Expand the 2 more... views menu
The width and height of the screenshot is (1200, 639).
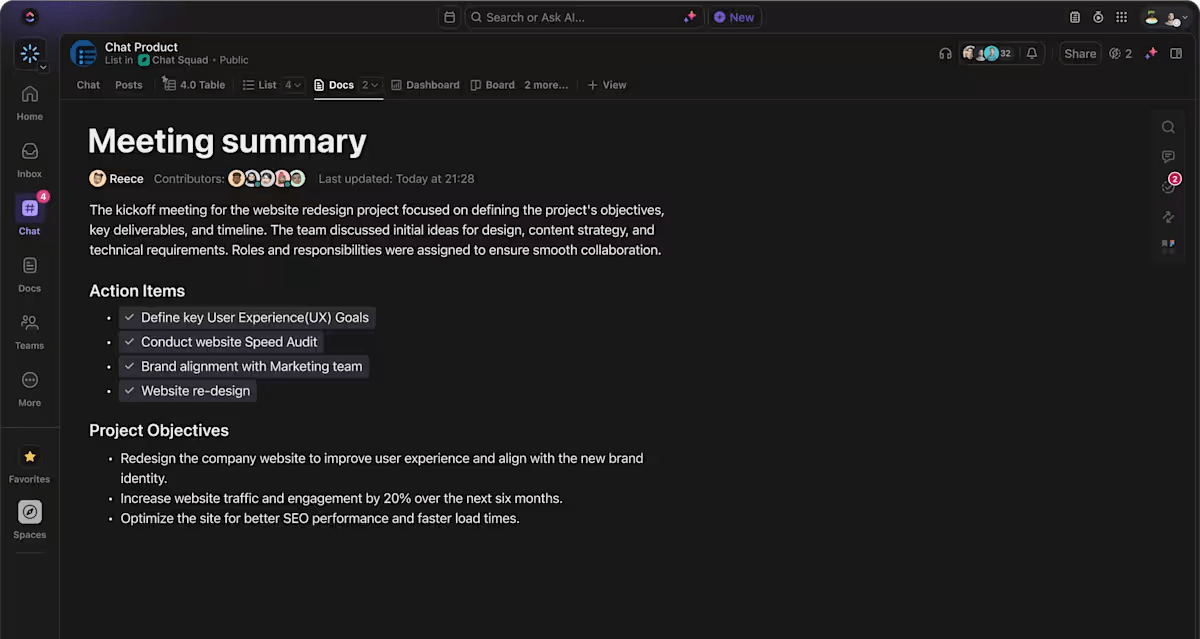[546, 85]
